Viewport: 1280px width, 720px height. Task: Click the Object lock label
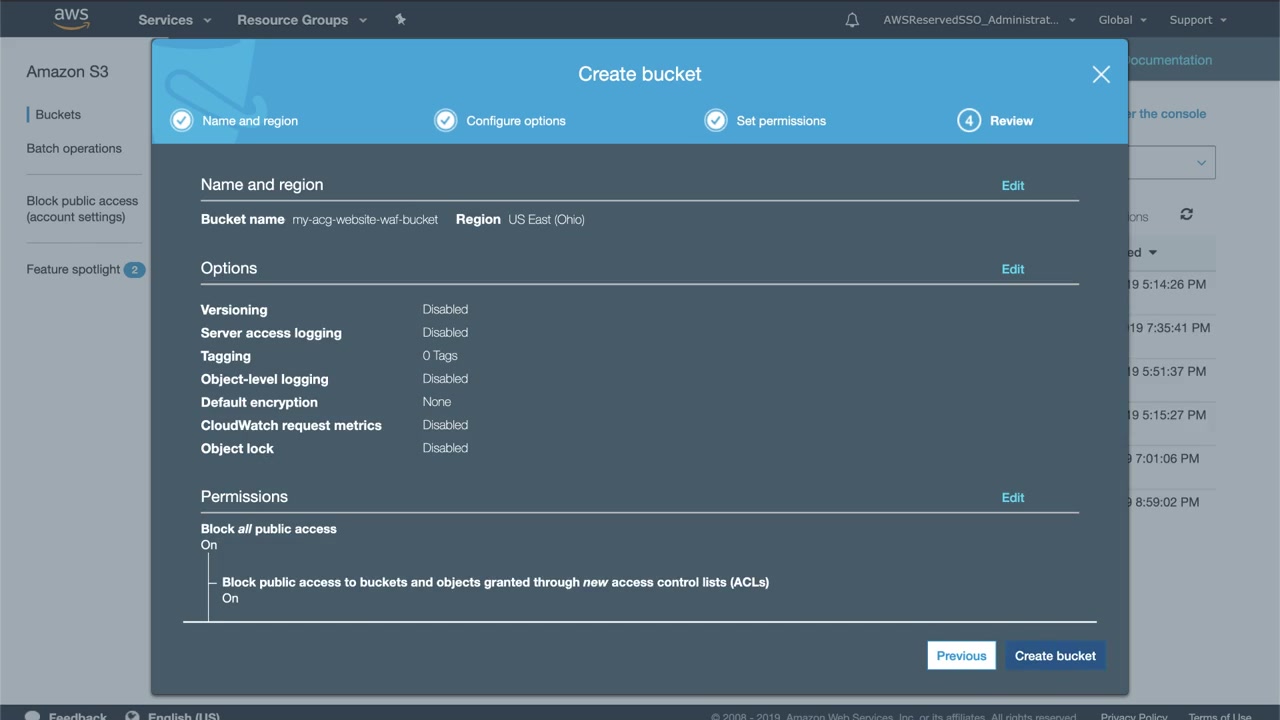[237, 448]
